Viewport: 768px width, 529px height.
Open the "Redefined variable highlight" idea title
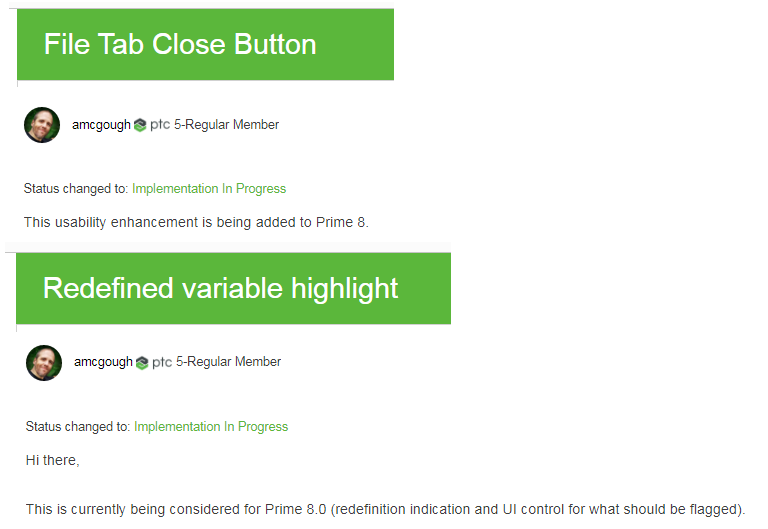click(x=220, y=288)
